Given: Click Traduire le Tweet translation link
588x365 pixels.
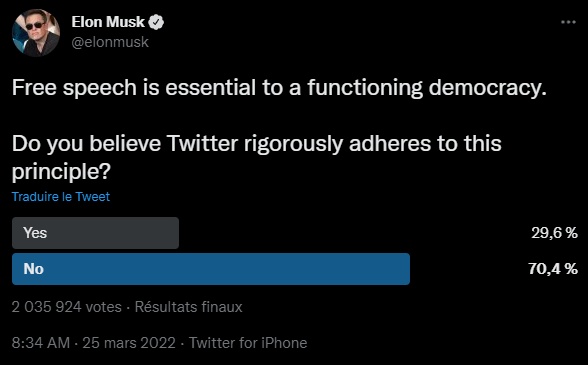Looking at the screenshot, I should point(61,197).
